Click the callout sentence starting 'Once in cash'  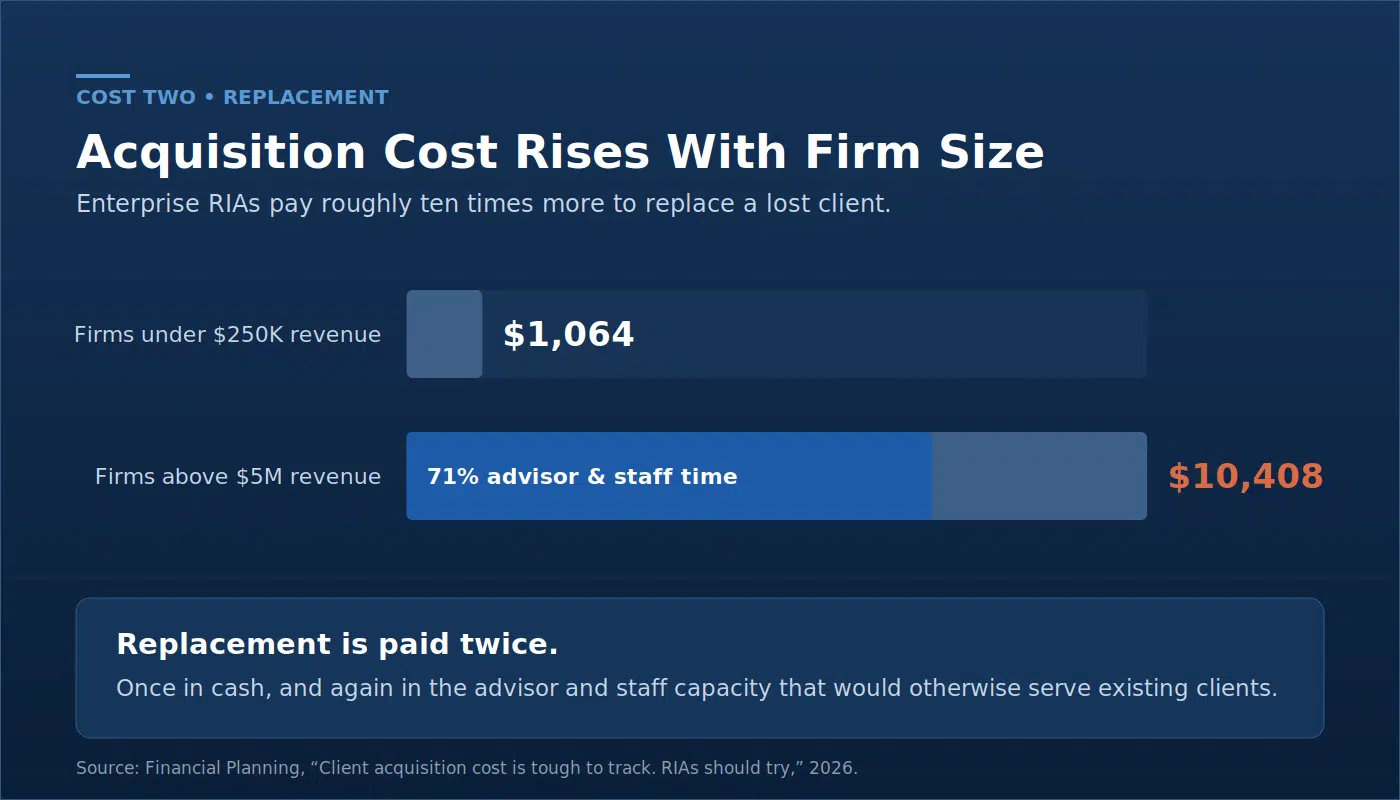tap(697, 688)
